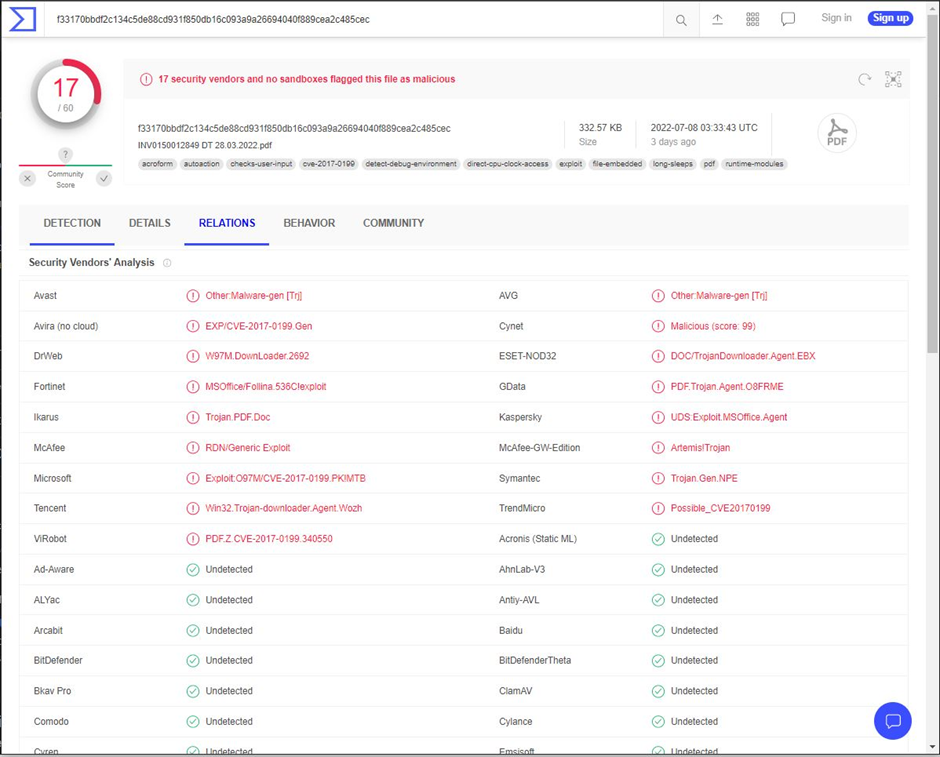Click the EXP/CVE-2017-0199.Gen detection
Screen dimensions: 940x757
(258, 326)
